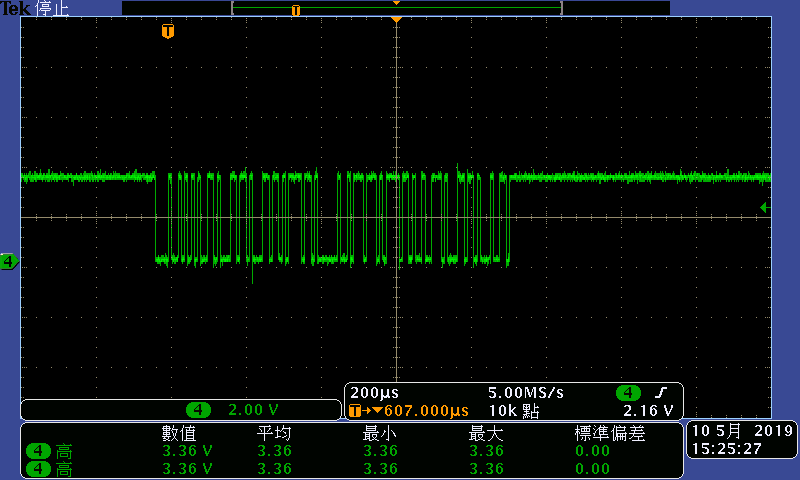
Task: Click the 最大 column header
Action: pyautogui.click(x=486, y=433)
